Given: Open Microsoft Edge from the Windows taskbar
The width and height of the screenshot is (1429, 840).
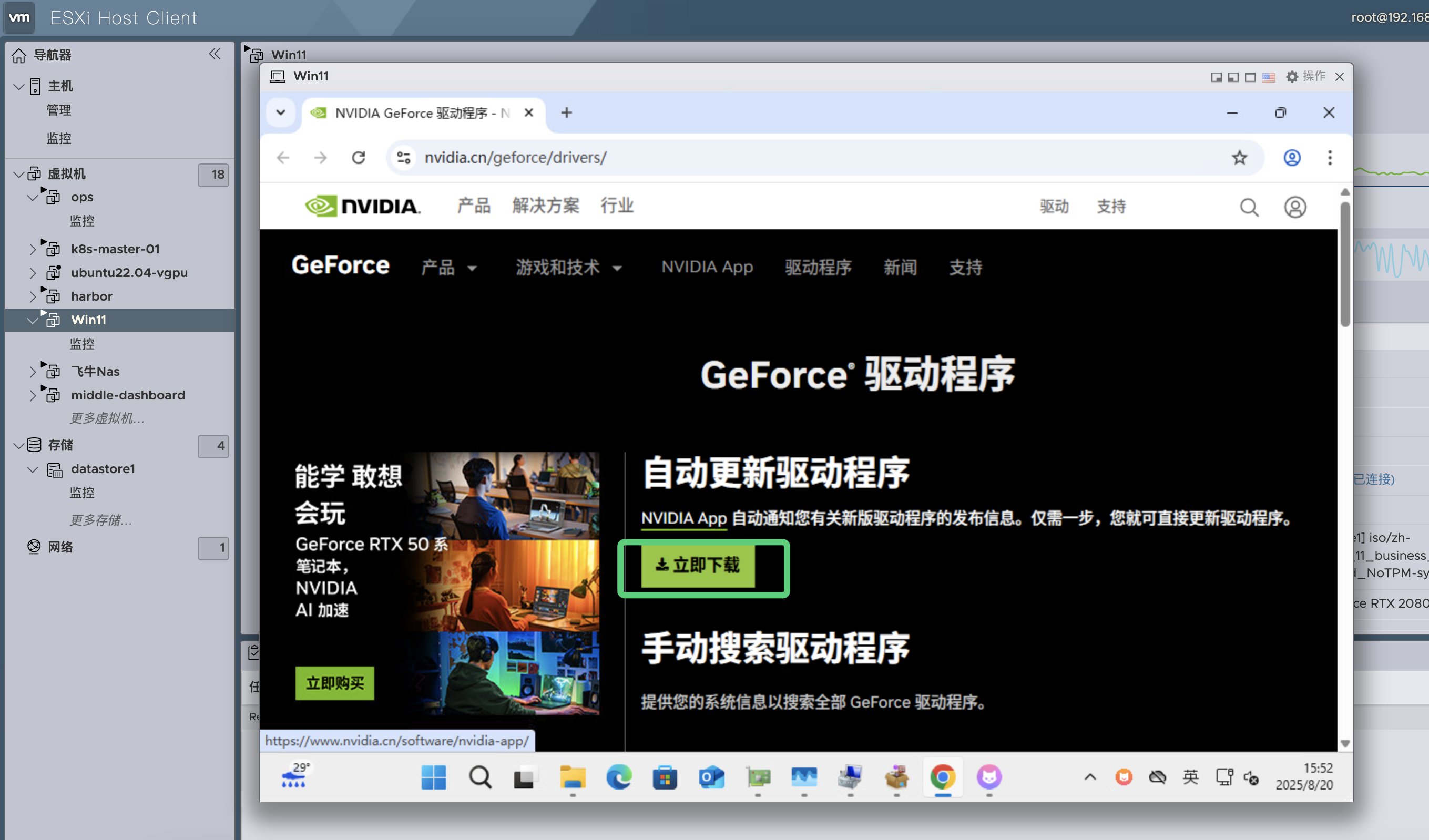Looking at the screenshot, I should (619, 777).
